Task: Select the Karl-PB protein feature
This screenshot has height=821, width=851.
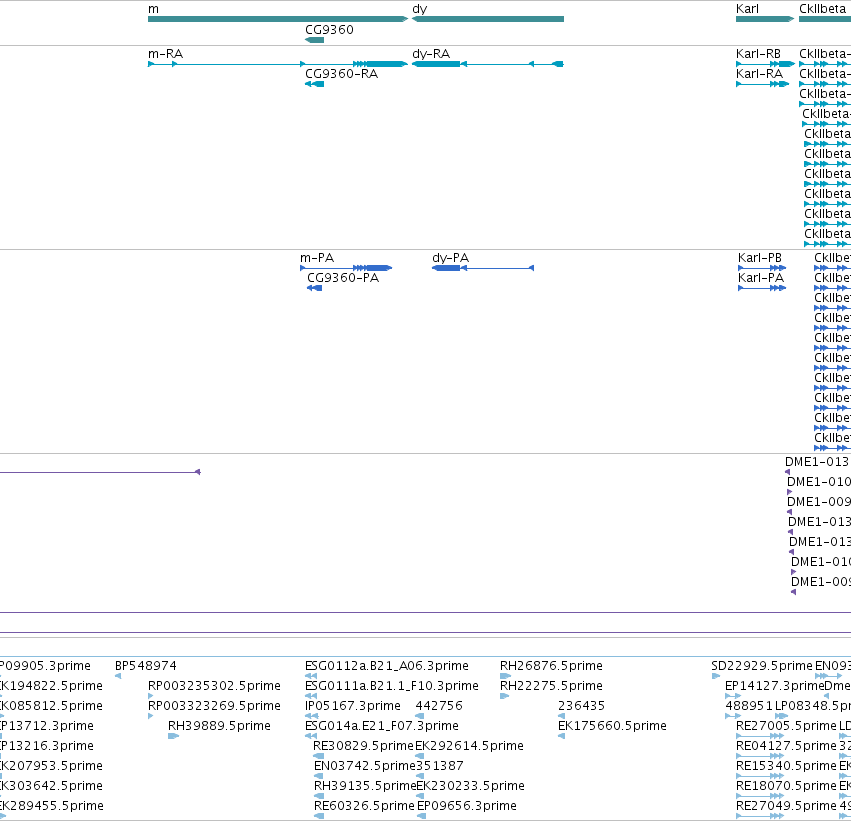Action: [762, 268]
